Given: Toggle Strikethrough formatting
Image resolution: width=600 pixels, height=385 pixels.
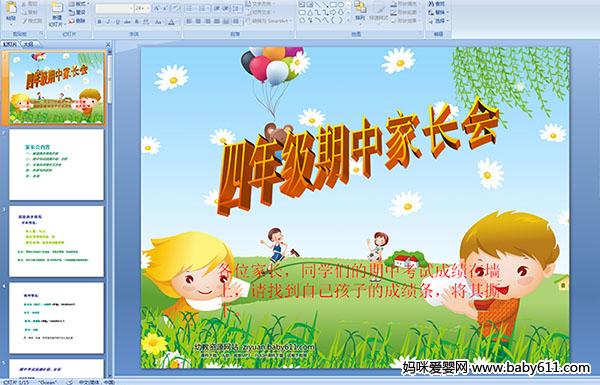Looking at the screenshot, I should [127, 22].
